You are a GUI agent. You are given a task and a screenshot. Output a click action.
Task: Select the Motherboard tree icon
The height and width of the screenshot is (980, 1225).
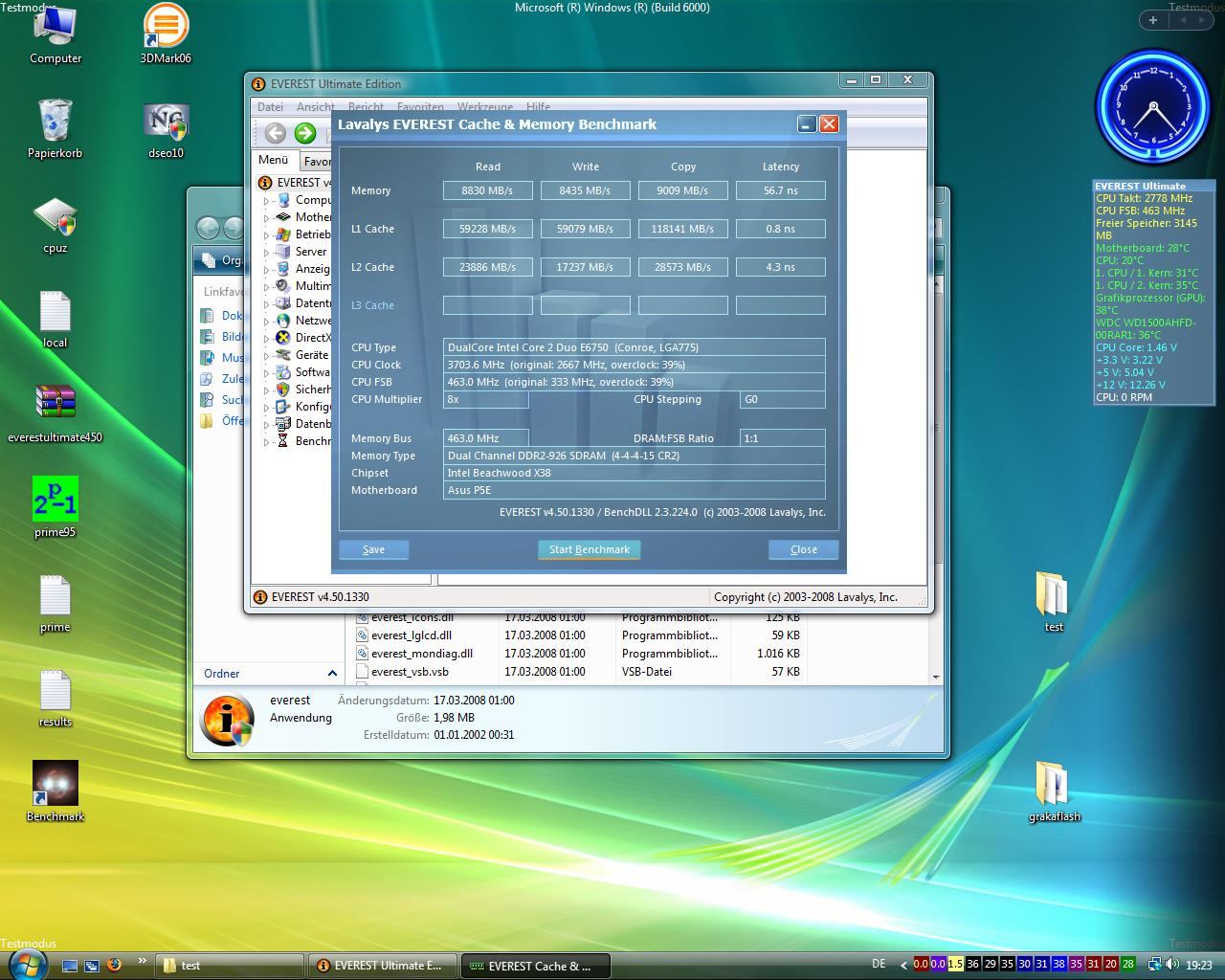point(283,217)
